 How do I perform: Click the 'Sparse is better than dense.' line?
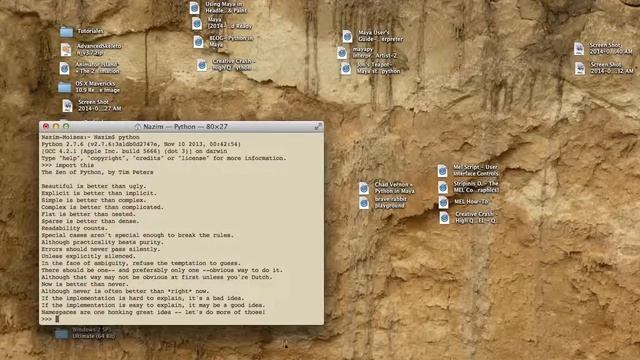point(90,221)
